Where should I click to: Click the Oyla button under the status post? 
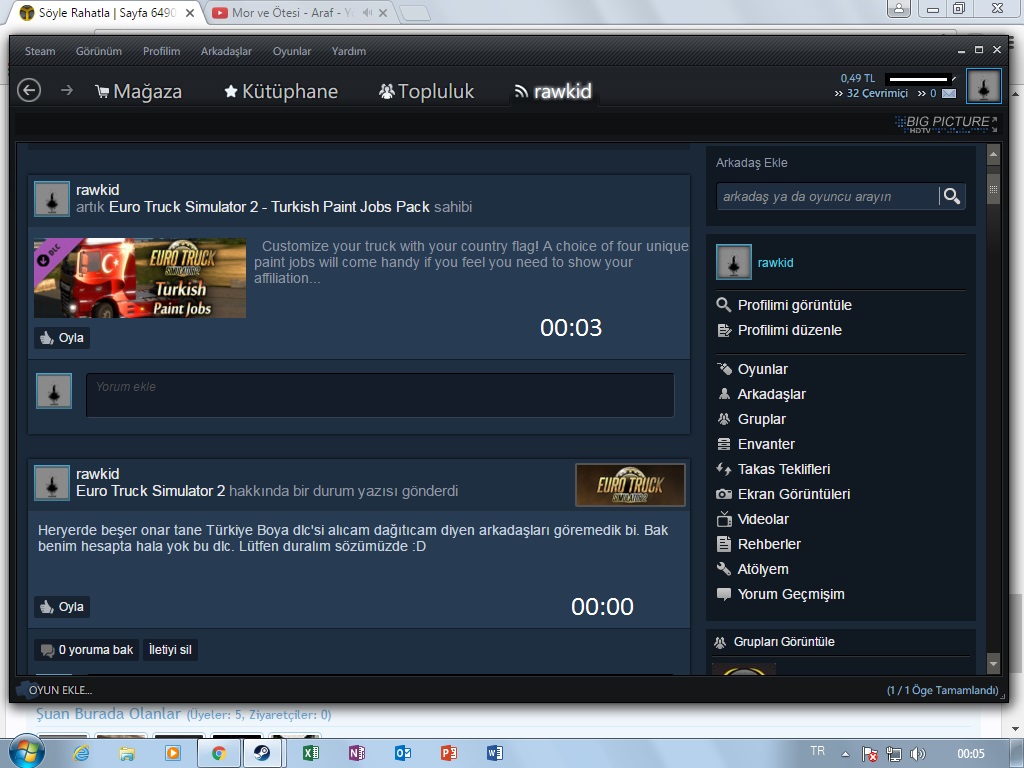click(x=62, y=607)
